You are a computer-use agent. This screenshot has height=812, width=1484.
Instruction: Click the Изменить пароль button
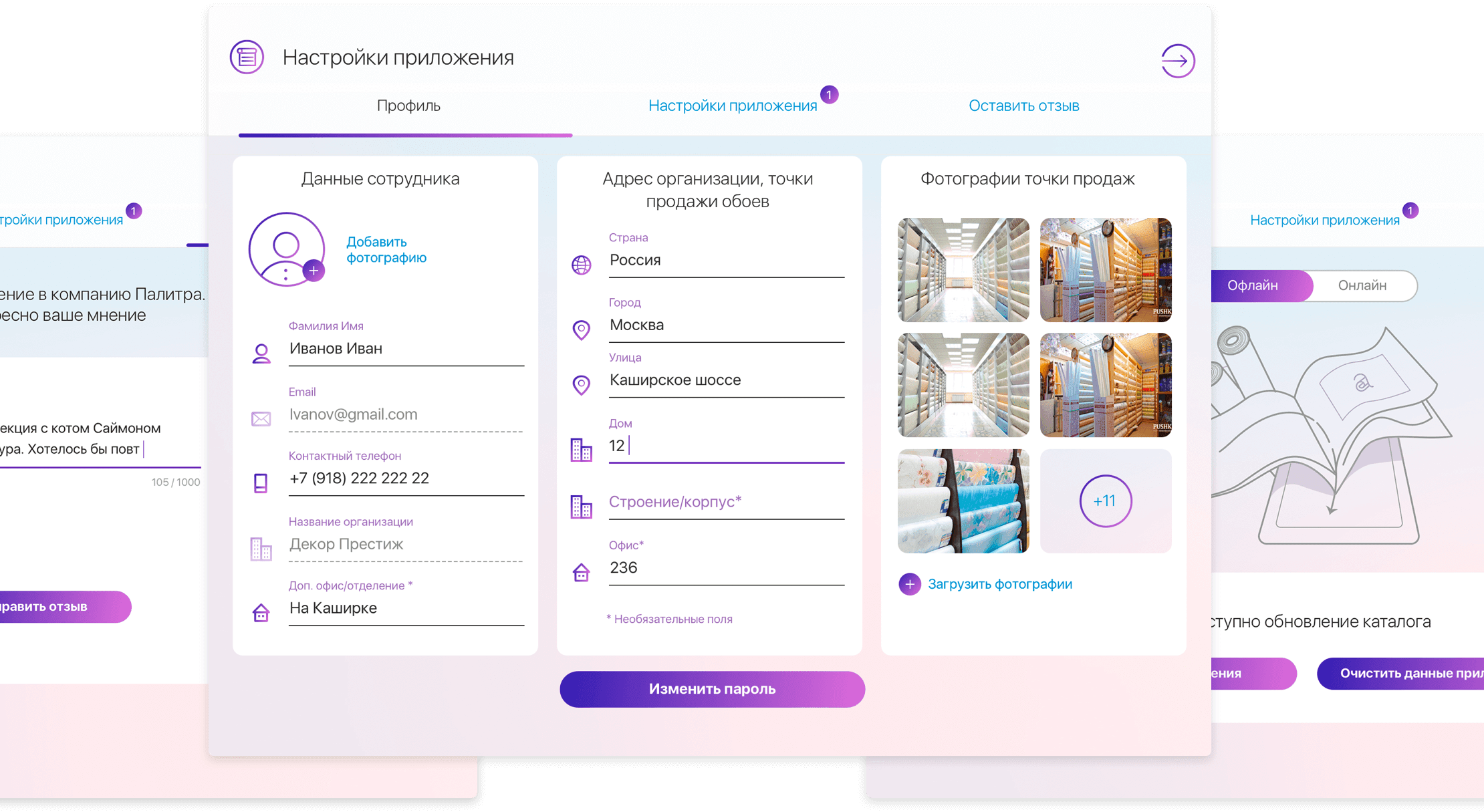(712, 689)
